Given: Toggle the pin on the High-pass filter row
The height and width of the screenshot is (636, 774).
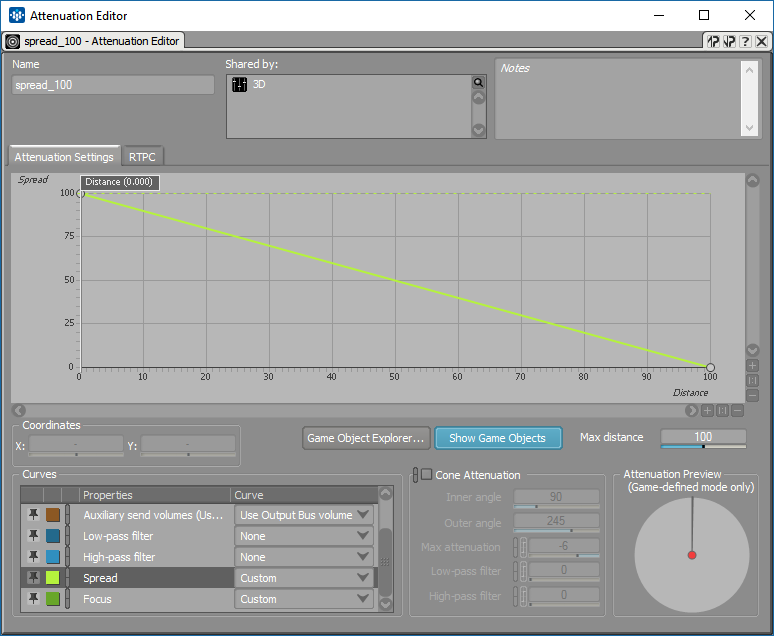Looking at the screenshot, I should [x=33, y=557].
